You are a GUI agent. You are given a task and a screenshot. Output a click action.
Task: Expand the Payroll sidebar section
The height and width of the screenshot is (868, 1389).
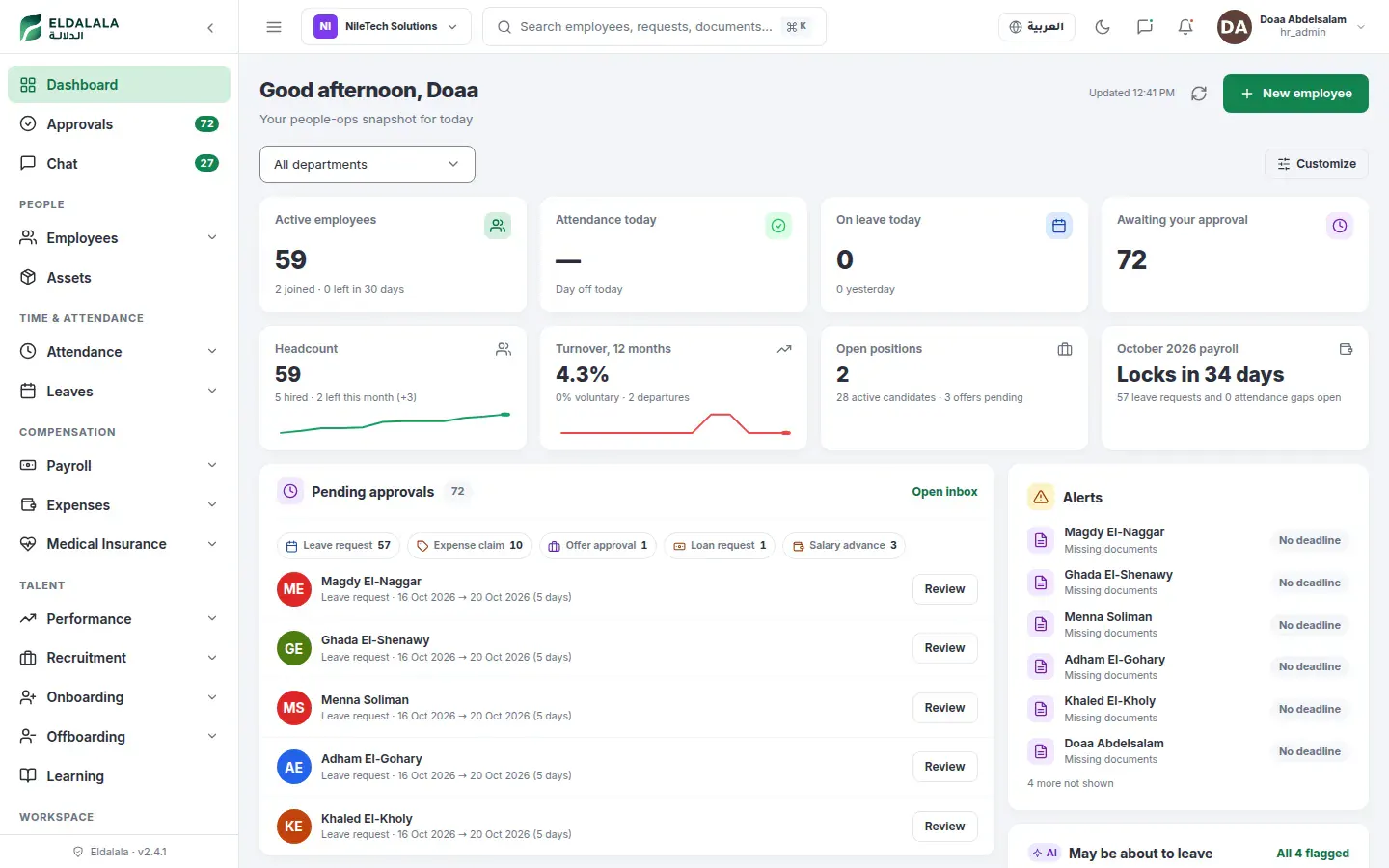(x=119, y=466)
